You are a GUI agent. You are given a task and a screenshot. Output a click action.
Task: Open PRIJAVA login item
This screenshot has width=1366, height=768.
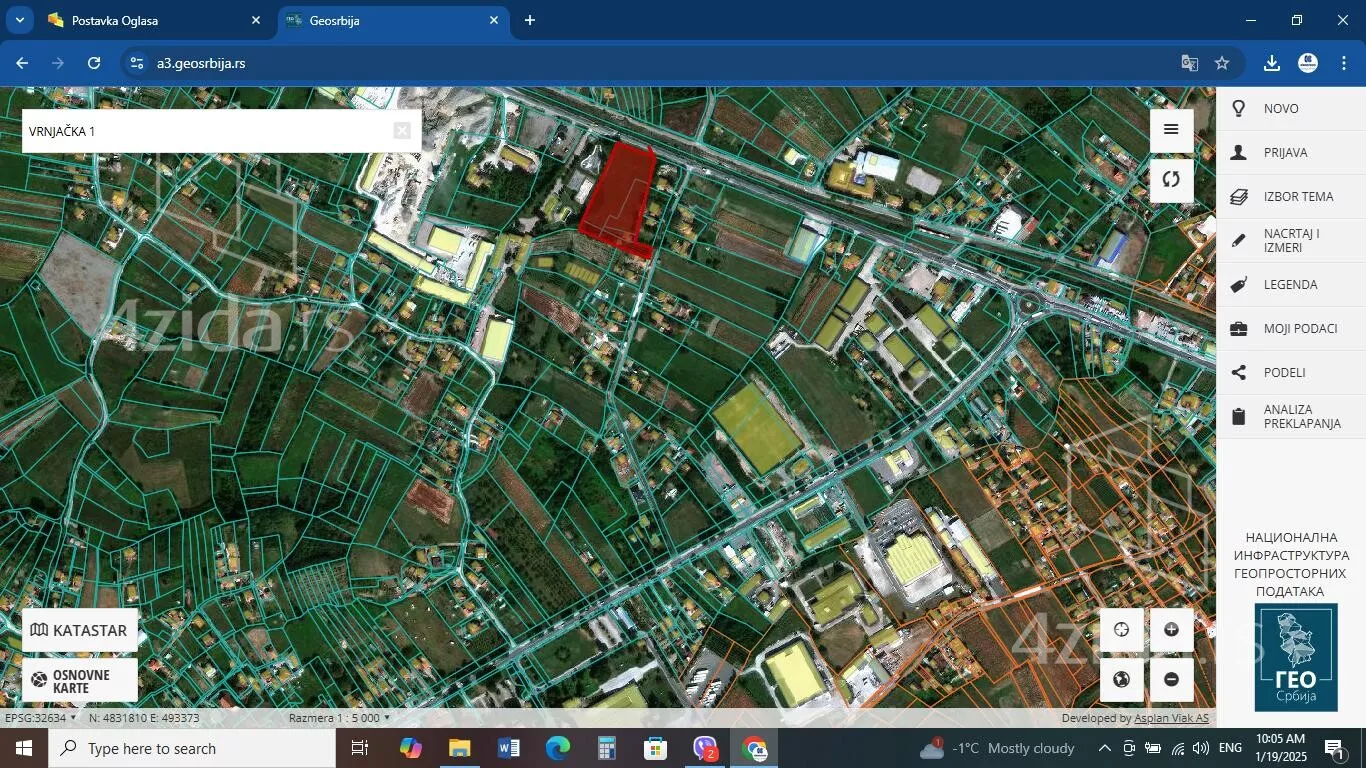click(1291, 153)
